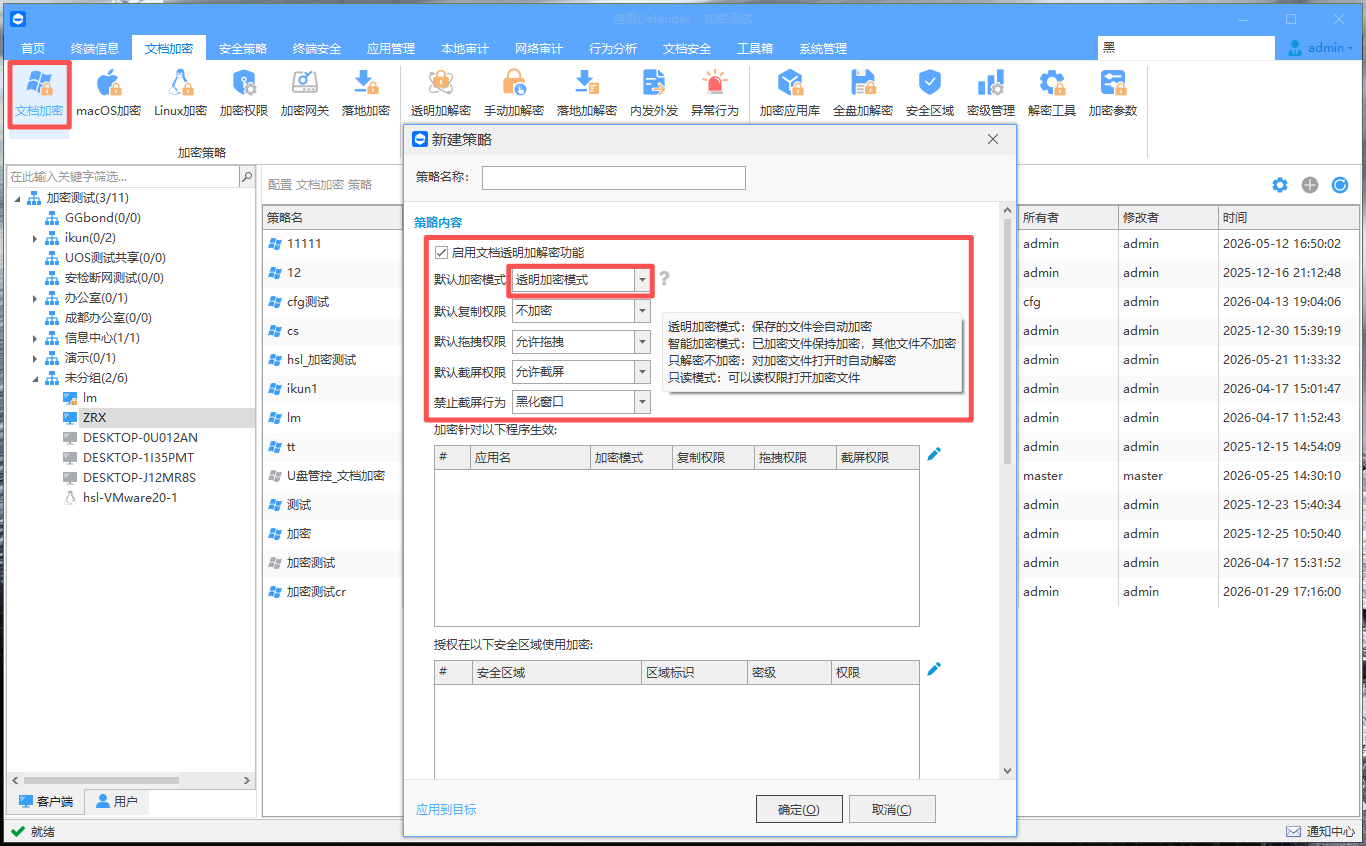Switch to the 终端安全 ribbon tab
The width and height of the screenshot is (1366, 846).
click(x=317, y=48)
